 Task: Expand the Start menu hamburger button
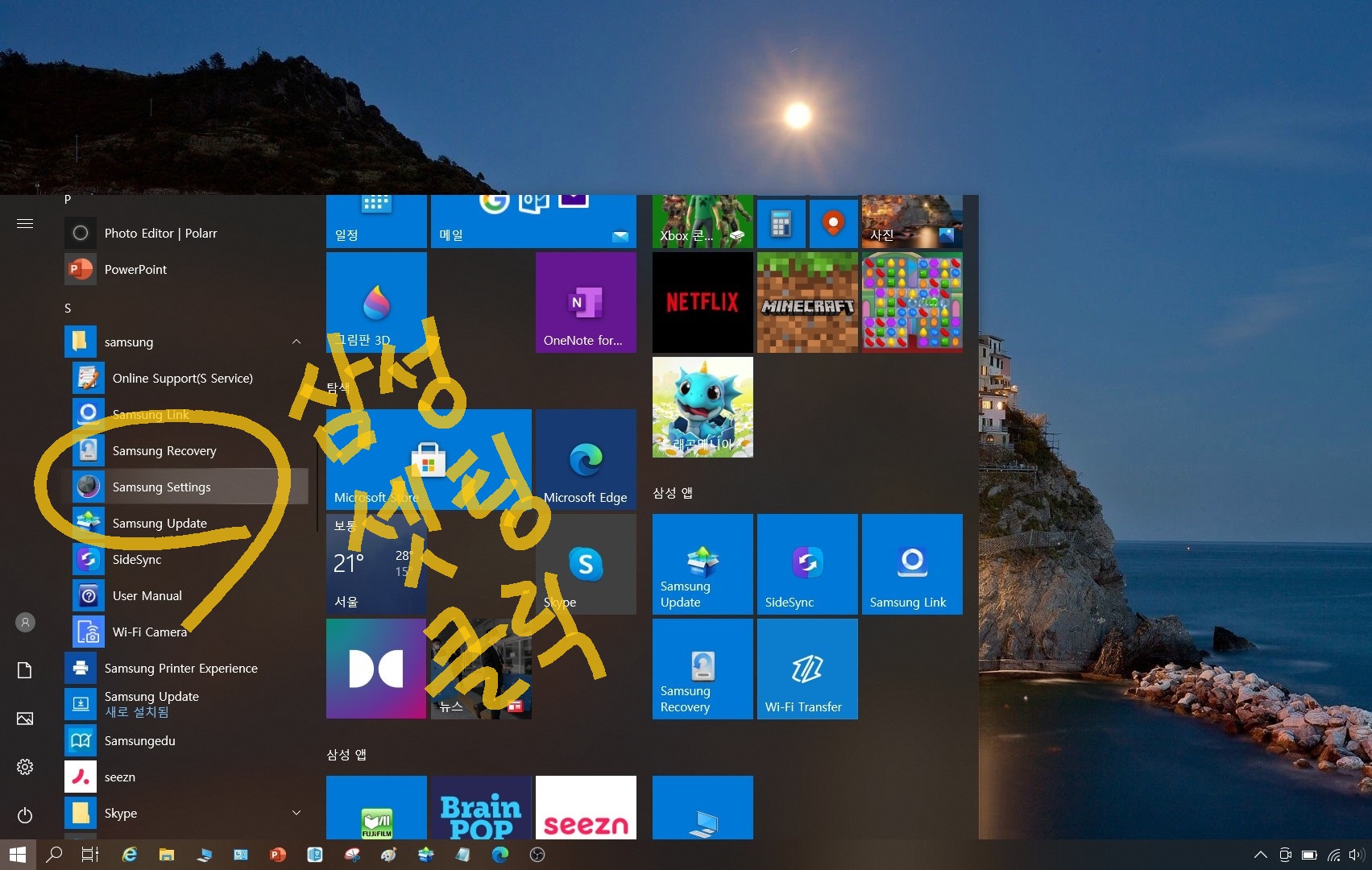(x=25, y=223)
